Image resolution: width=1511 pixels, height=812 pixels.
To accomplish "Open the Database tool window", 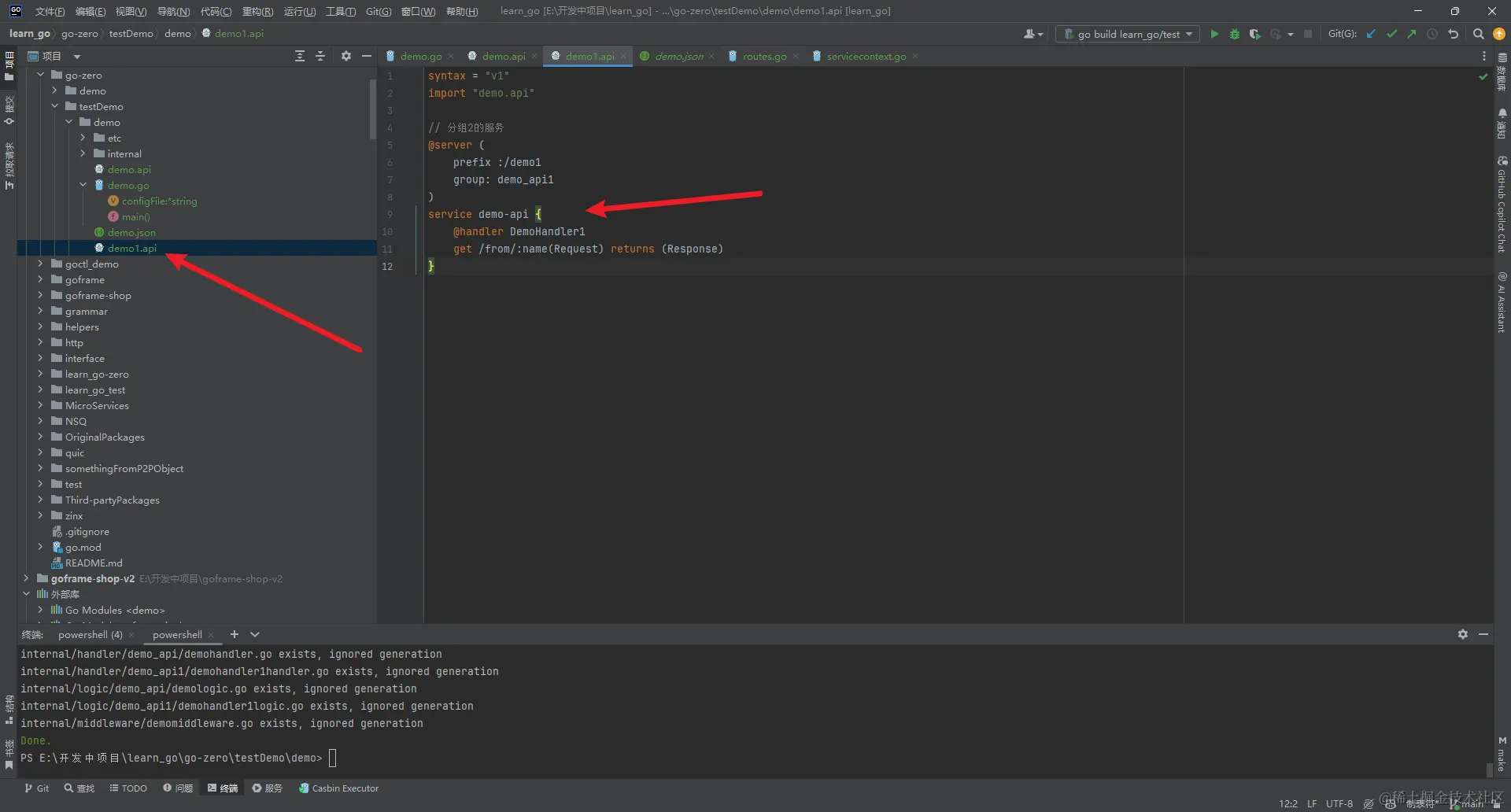I will 1502,71.
